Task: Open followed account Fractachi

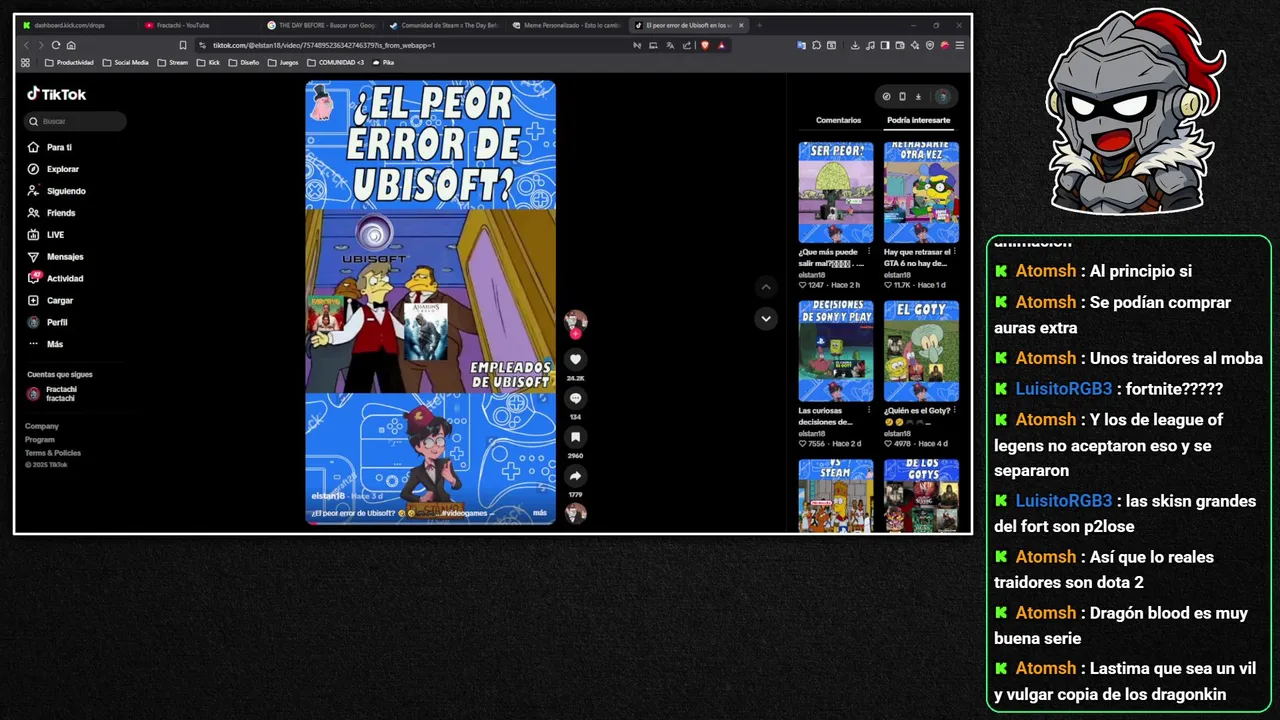Action: 52,394
